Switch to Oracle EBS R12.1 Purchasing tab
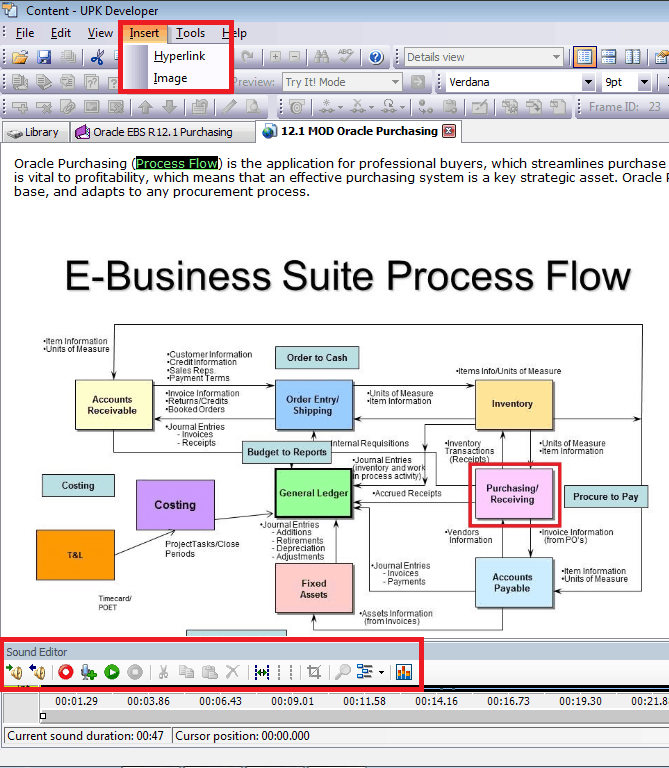Image resolution: width=669 pixels, height=768 pixels. (x=163, y=132)
